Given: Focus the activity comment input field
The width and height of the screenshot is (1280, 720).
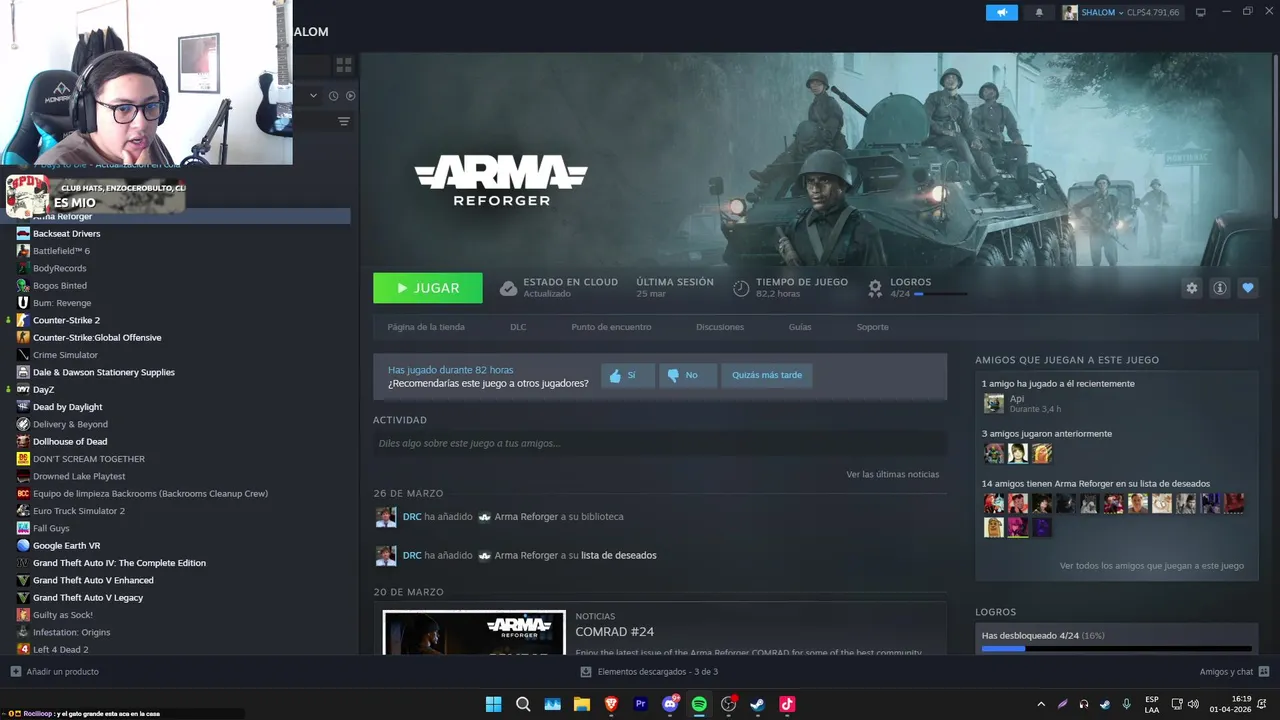Looking at the screenshot, I should 660,443.
